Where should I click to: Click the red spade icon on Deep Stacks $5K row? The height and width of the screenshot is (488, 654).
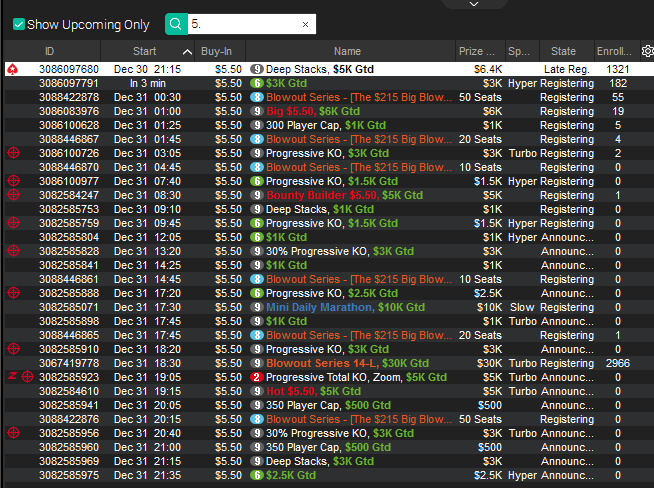(13, 69)
